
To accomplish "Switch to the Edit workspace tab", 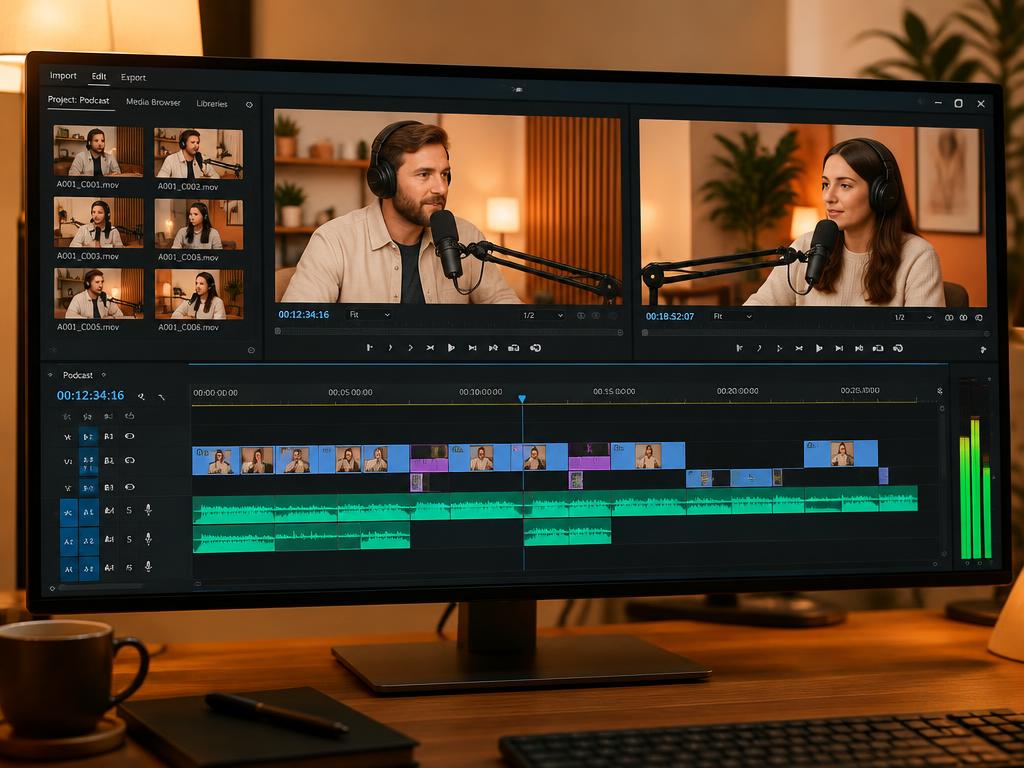I will pos(99,76).
